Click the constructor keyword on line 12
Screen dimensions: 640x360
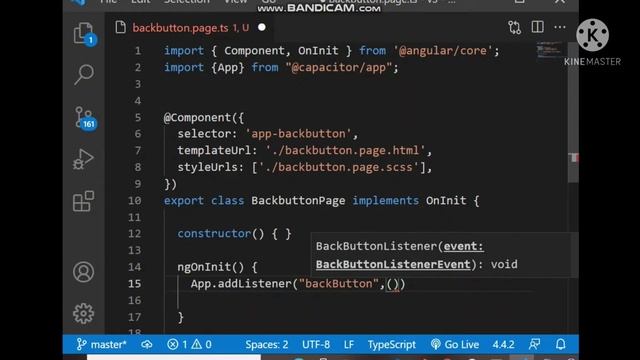point(214,233)
